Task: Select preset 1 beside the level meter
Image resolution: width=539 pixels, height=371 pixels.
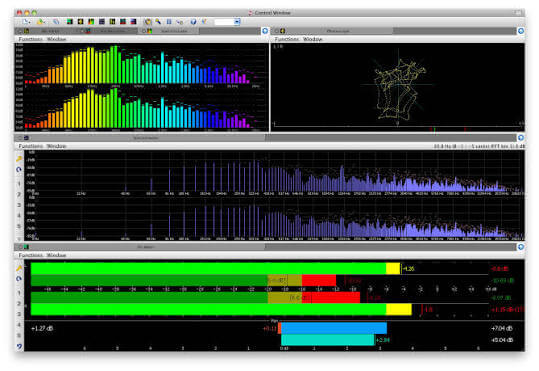Action: [19, 293]
